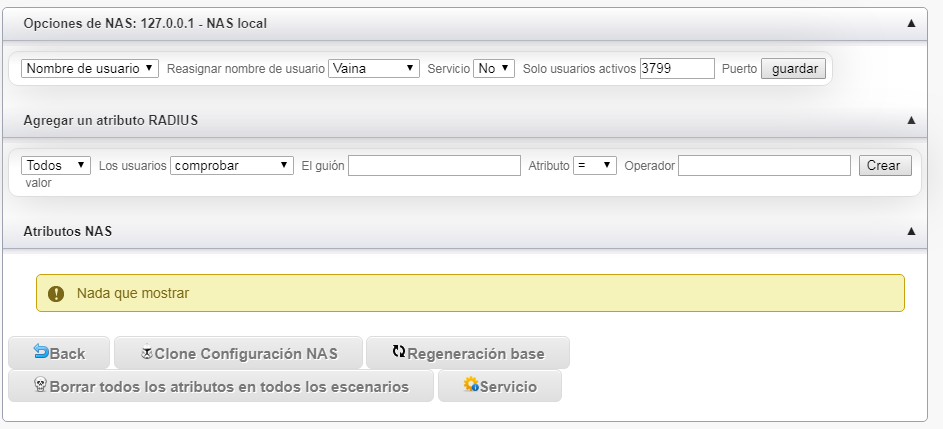Viewport: 943px width, 429px height.
Task: Open the Vaina dropdown
Action: pos(374,69)
